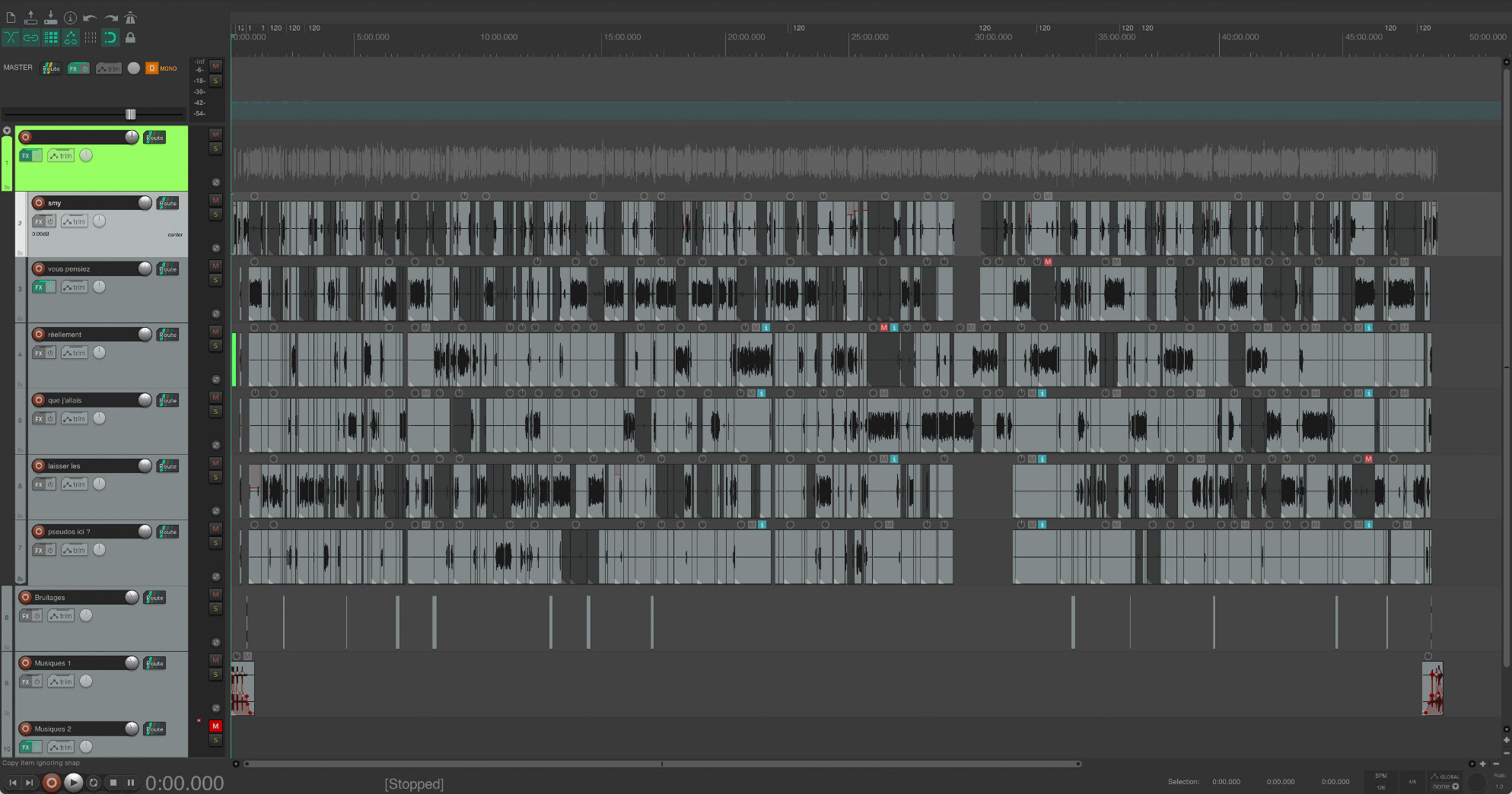Solo the Bruitages track

pyautogui.click(x=215, y=608)
